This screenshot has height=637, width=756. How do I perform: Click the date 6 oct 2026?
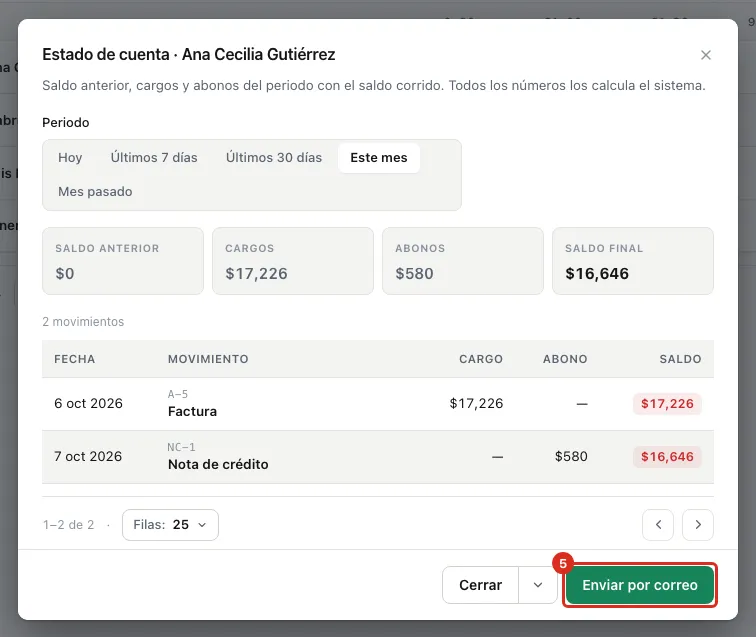pos(88,403)
